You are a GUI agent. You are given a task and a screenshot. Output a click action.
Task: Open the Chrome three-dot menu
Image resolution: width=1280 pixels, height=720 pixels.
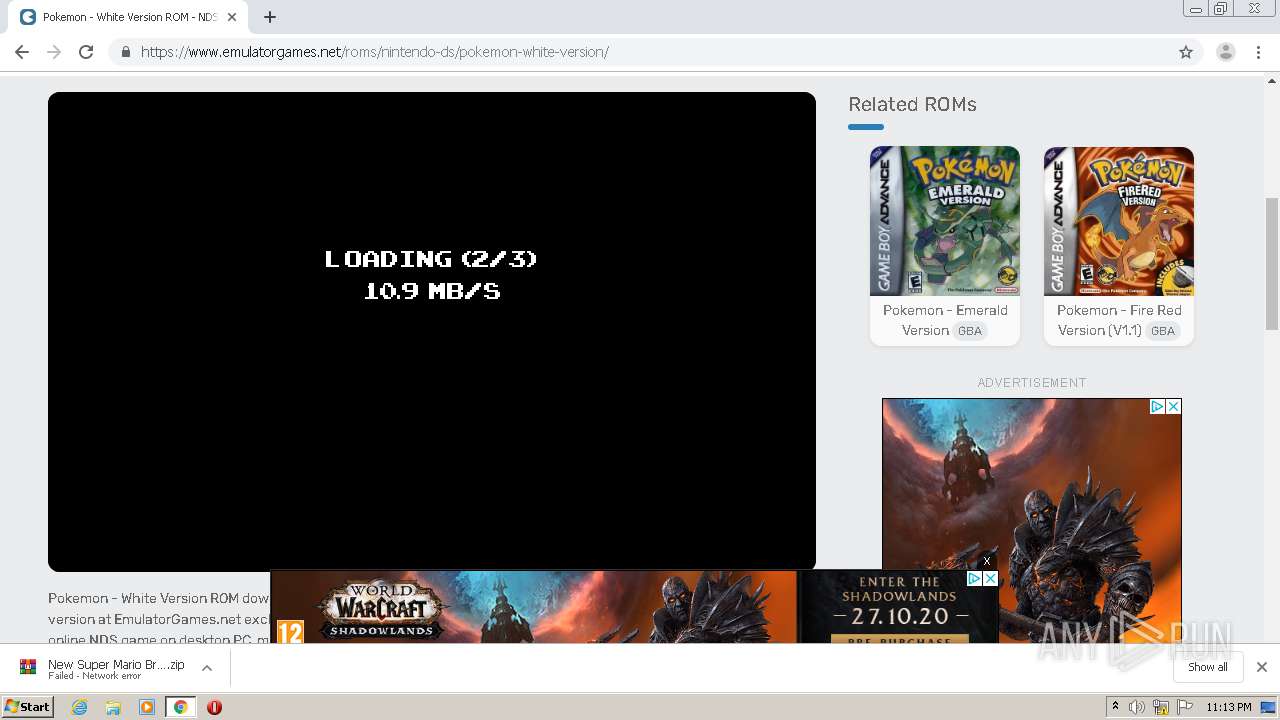[1259, 52]
